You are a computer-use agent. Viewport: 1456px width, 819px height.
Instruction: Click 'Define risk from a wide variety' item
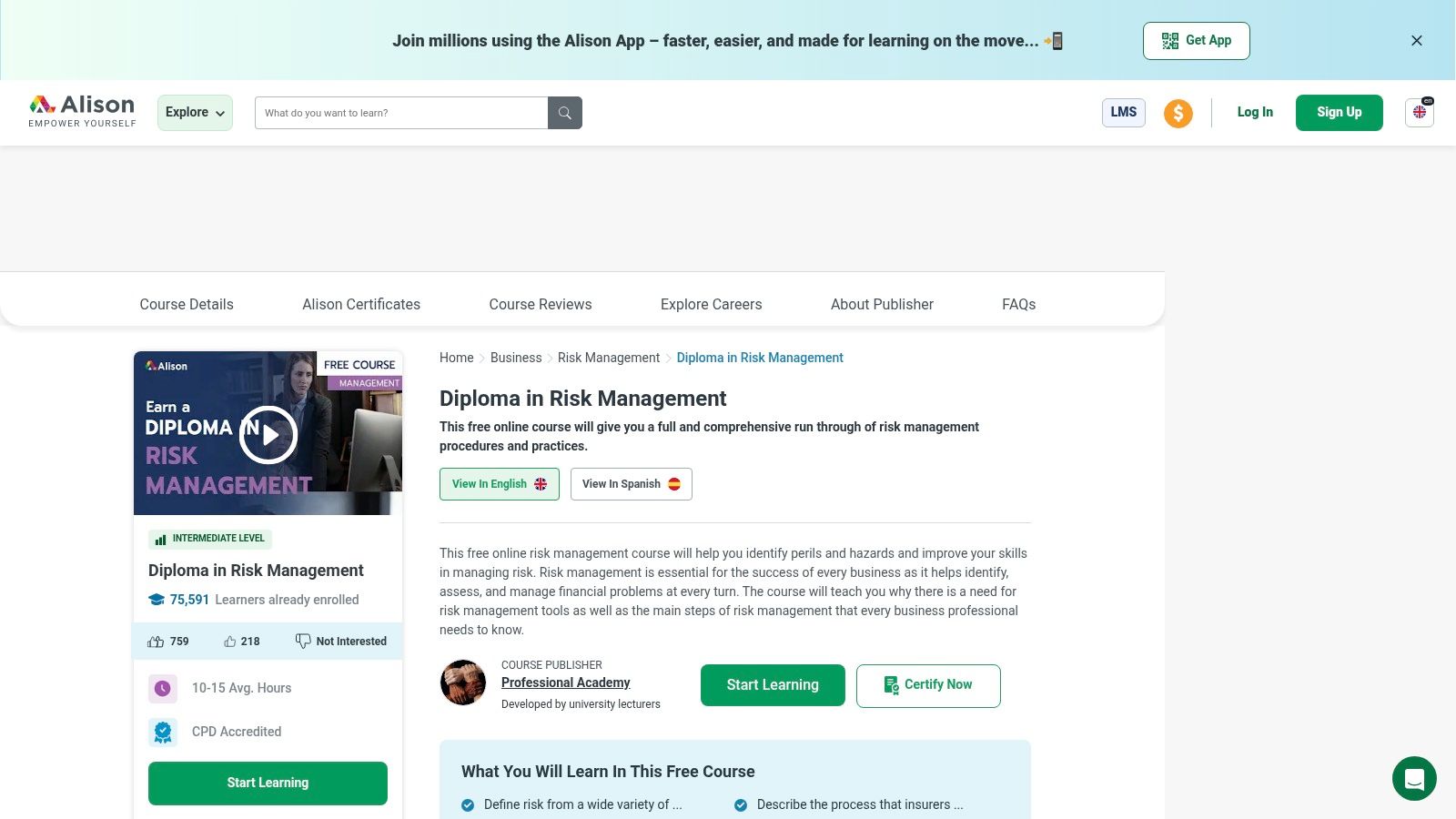click(582, 804)
